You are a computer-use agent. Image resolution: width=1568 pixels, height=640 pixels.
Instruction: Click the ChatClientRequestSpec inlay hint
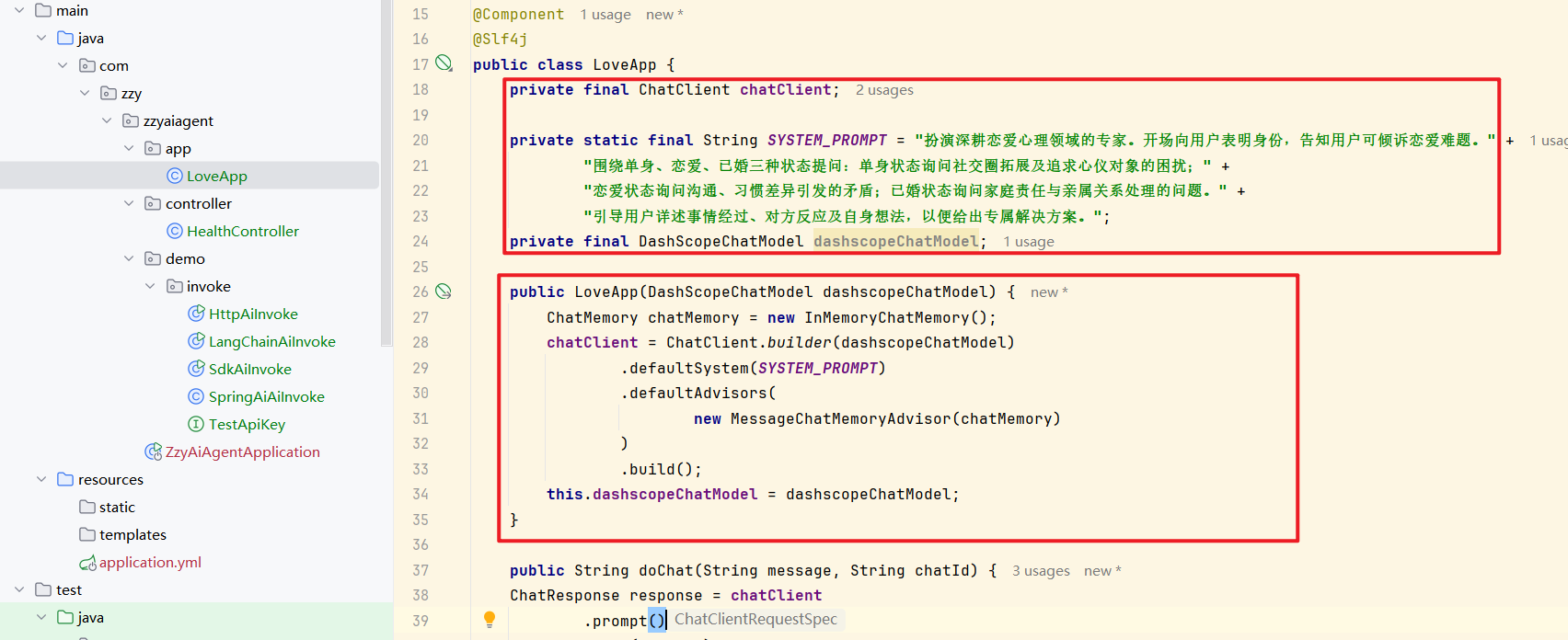click(755, 619)
